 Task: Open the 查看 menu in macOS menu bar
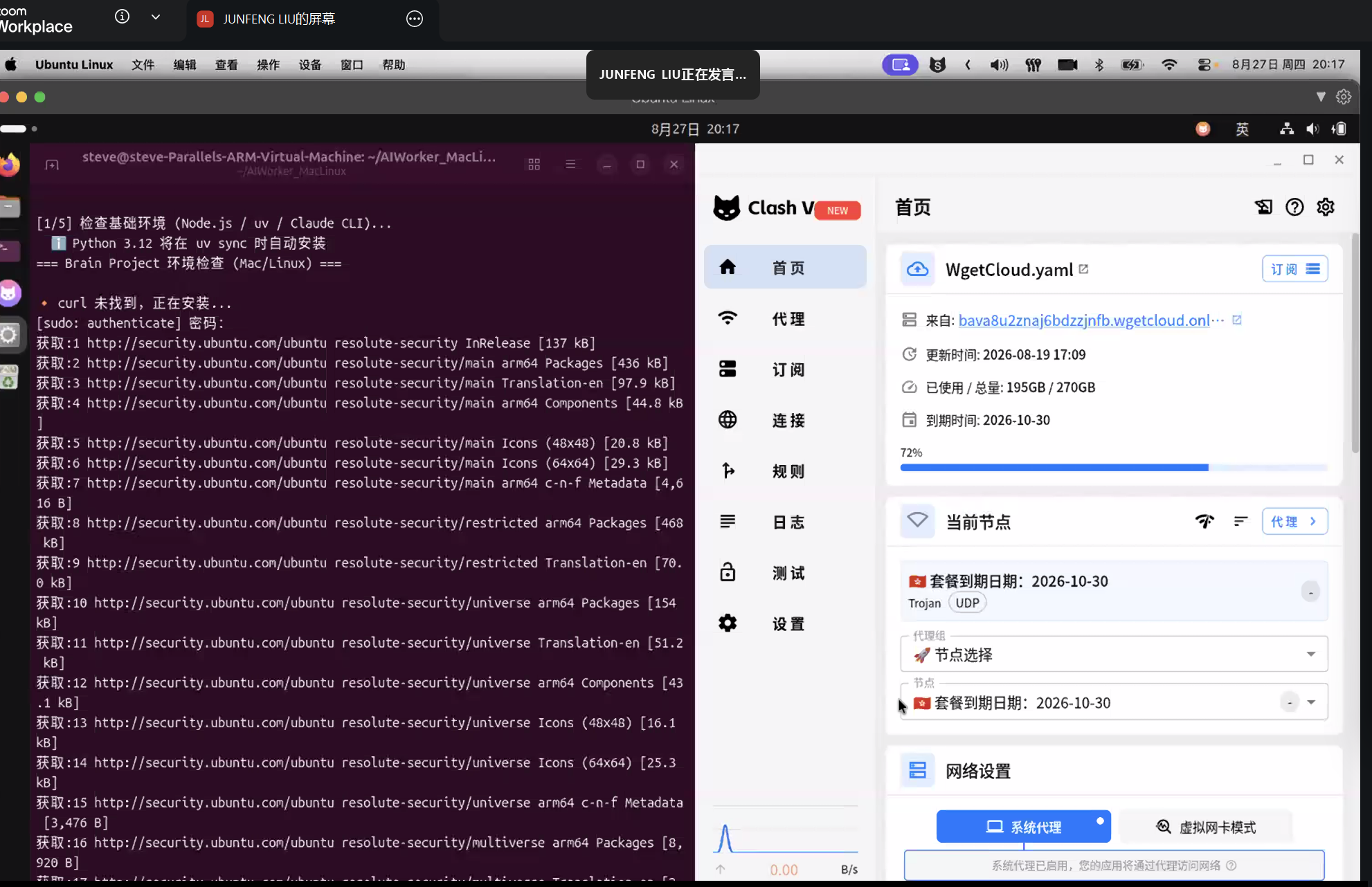click(226, 64)
